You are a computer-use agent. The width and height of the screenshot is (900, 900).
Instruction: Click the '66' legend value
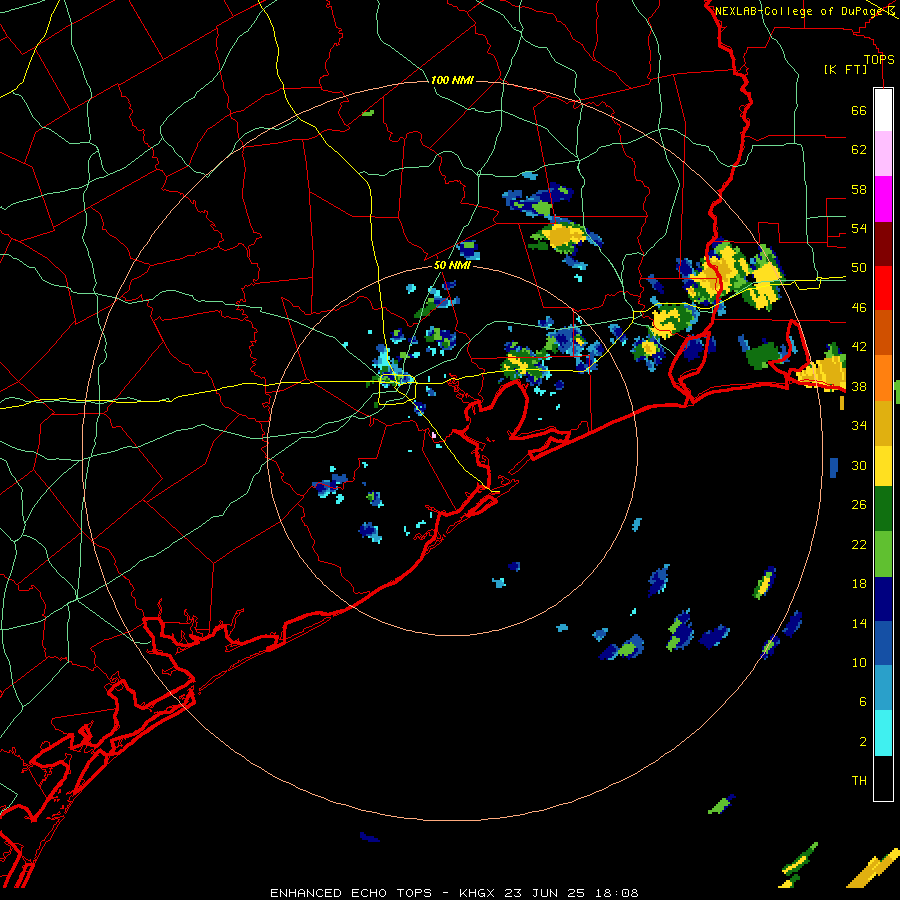pyautogui.click(x=859, y=111)
